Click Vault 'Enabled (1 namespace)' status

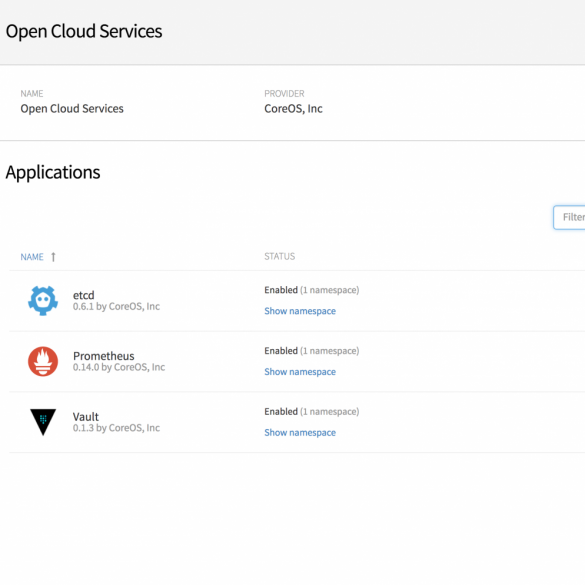click(312, 412)
